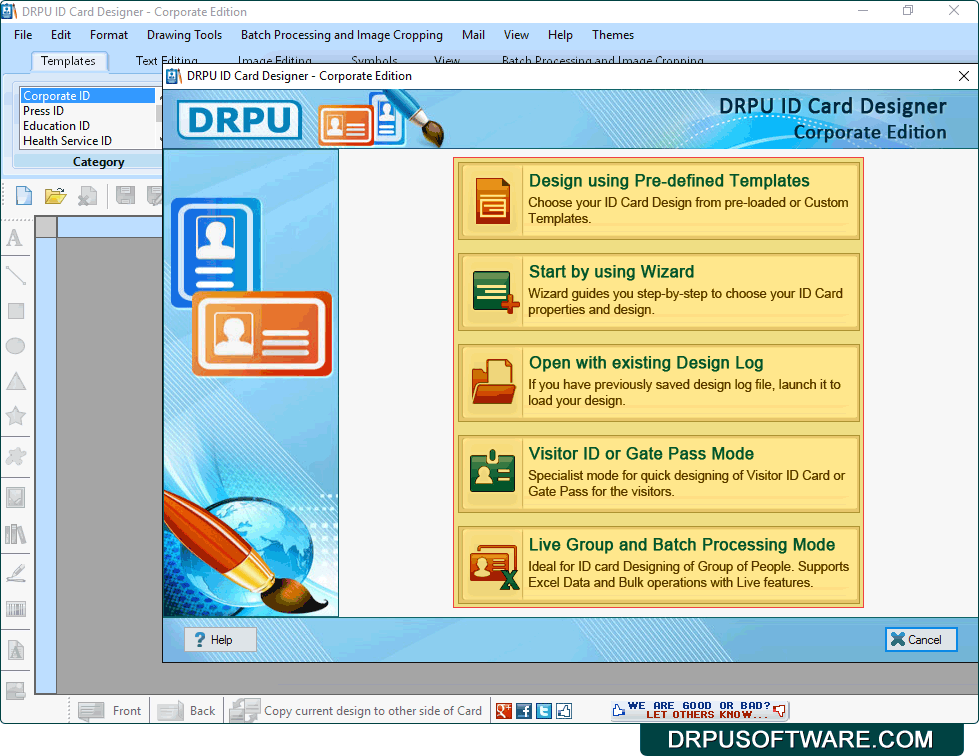Open the Twitter share icon
This screenshot has height=756, width=979.
pyautogui.click(x=544, y=710)
